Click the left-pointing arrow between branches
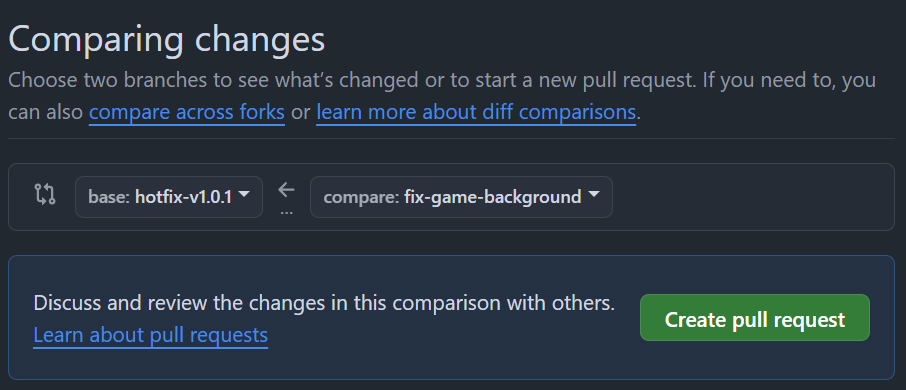This screenshot has height=390, width=906. coord(286,190)
